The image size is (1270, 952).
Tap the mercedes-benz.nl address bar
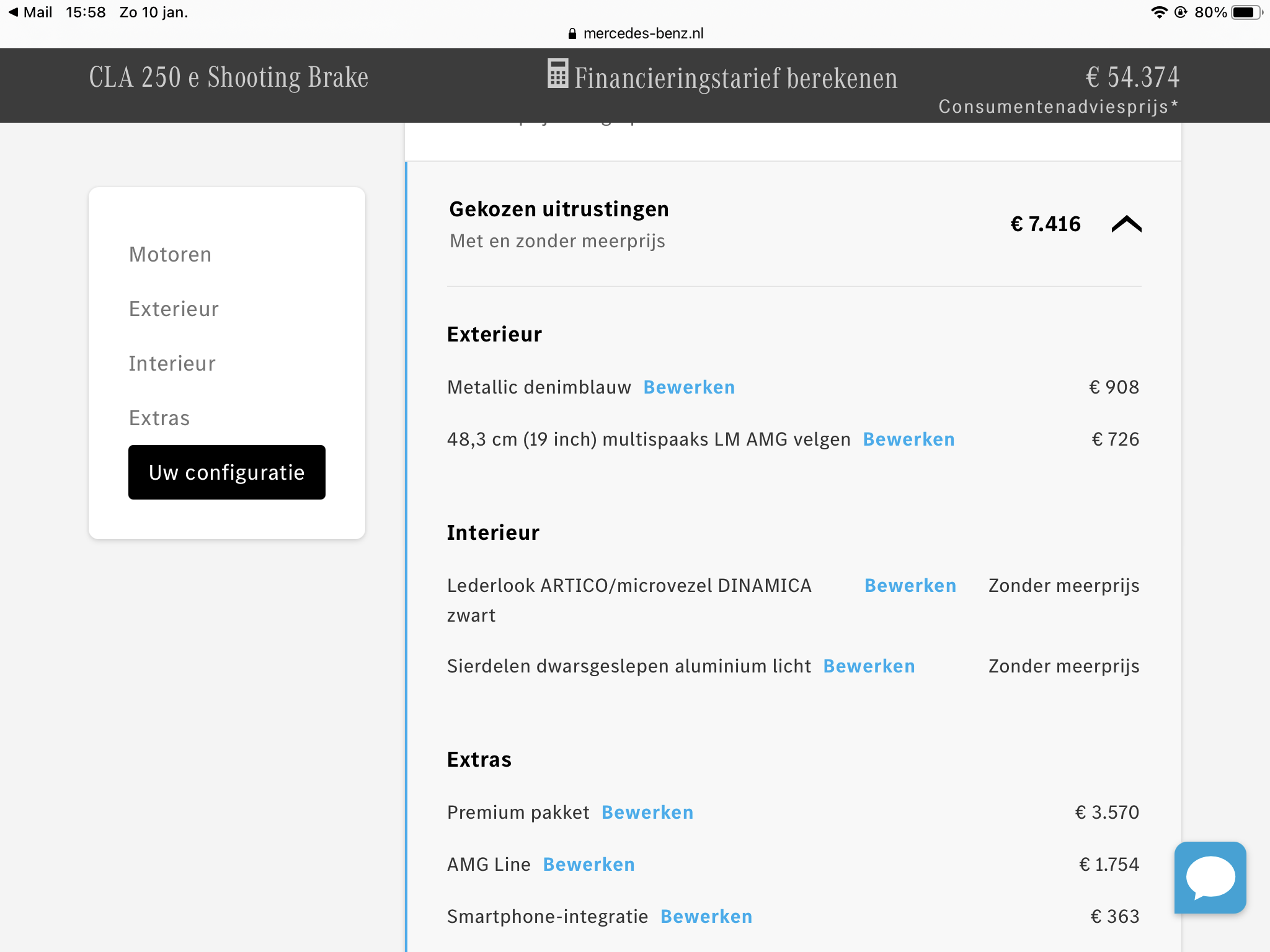(636, 33)
